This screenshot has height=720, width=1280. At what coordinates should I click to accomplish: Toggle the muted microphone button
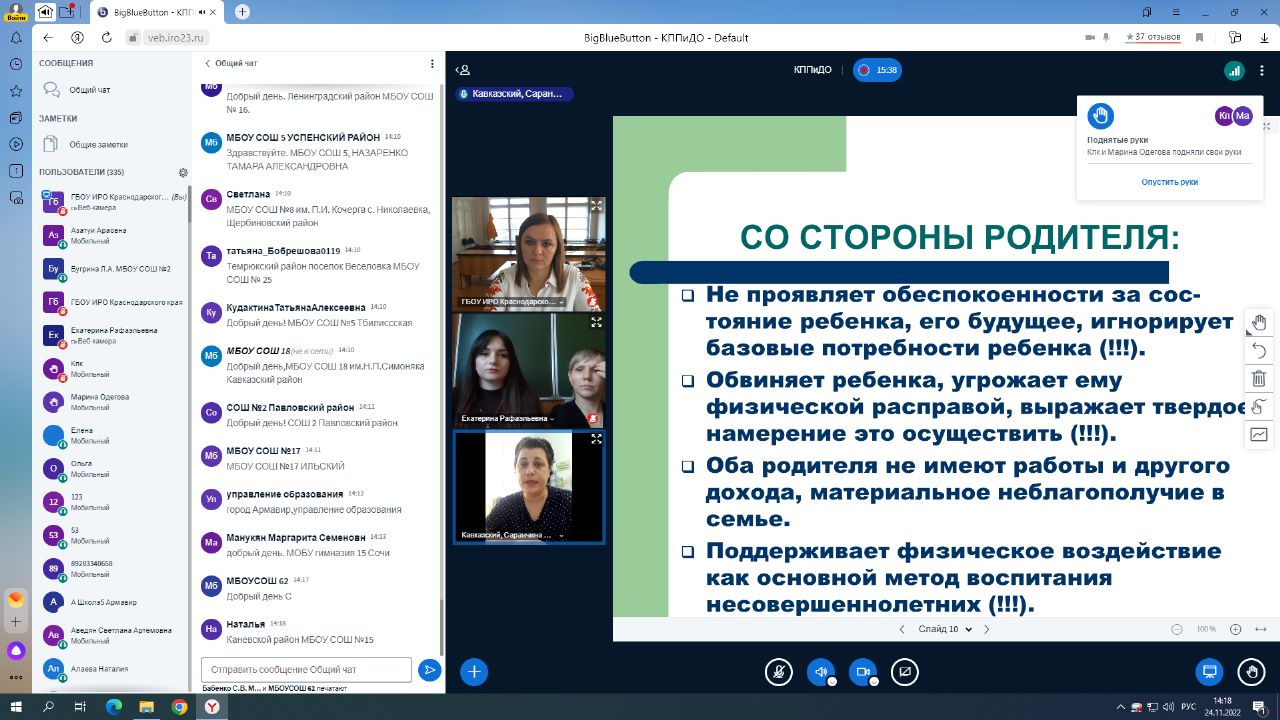point(778,672)
